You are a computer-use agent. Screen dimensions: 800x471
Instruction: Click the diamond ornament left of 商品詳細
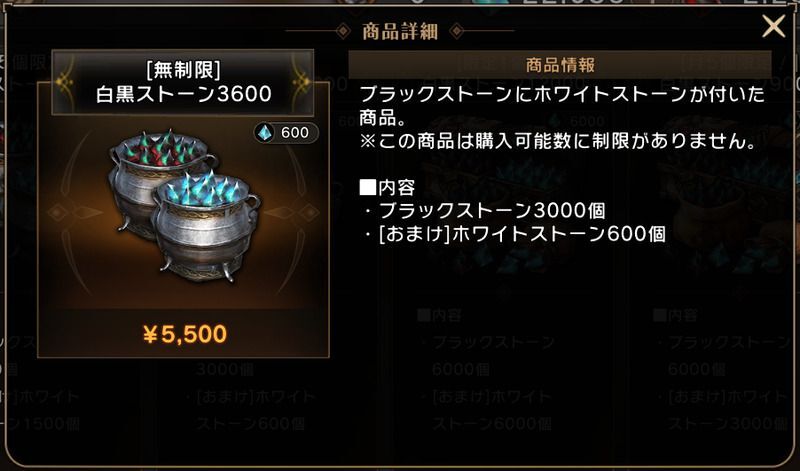tap(343, 32)
